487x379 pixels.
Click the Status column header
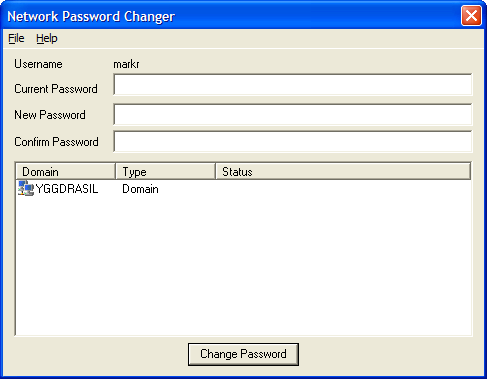343,172
